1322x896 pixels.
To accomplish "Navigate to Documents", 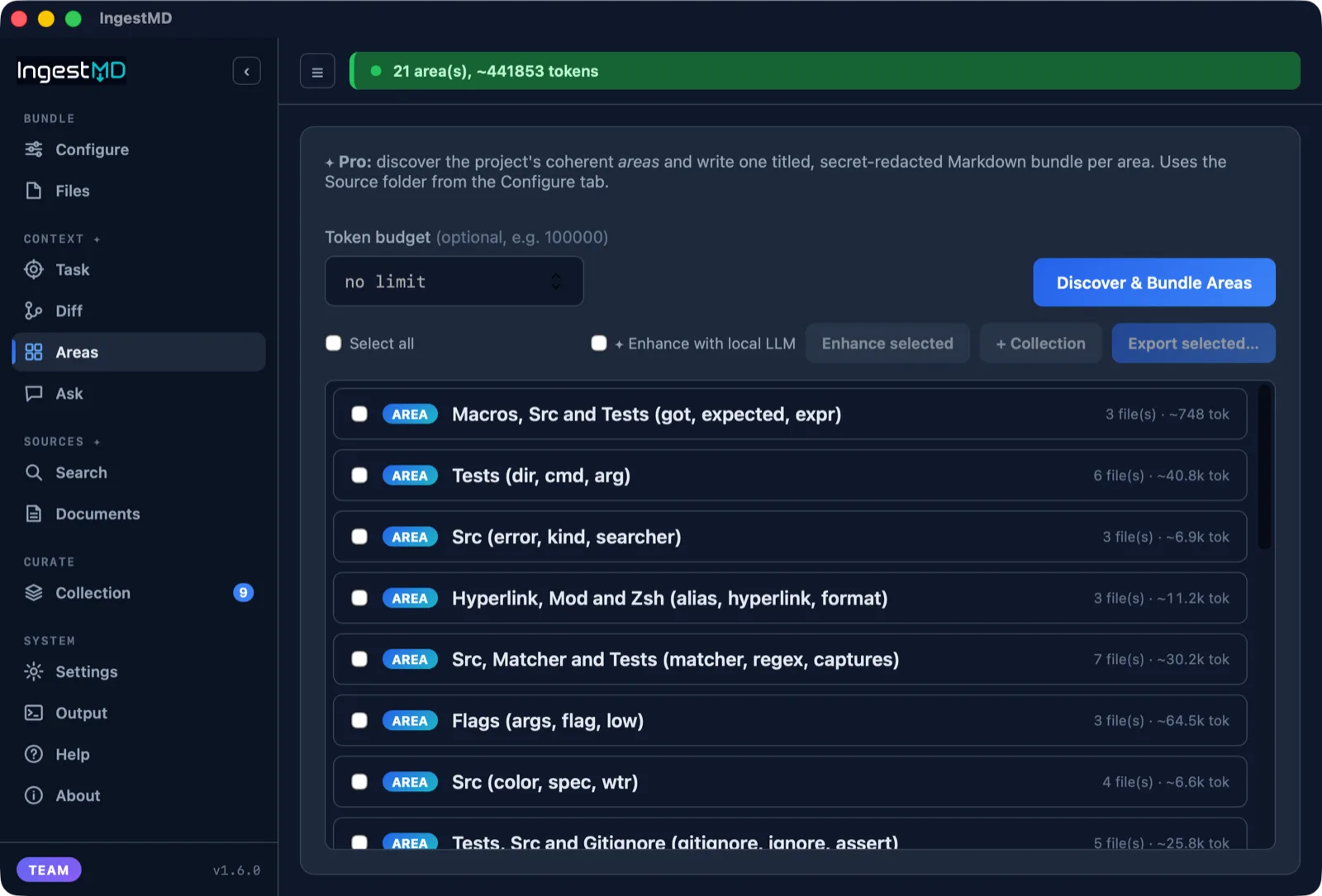I will tap(139, 514).
